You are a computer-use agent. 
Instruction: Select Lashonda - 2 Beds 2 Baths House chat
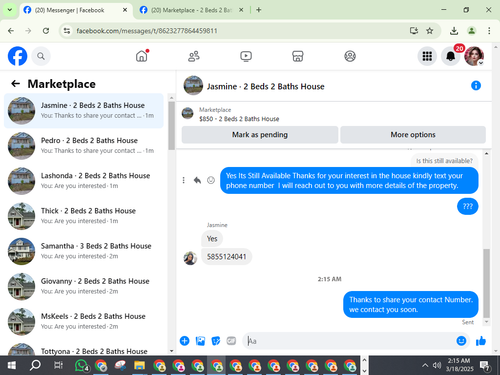click(84, 181)
